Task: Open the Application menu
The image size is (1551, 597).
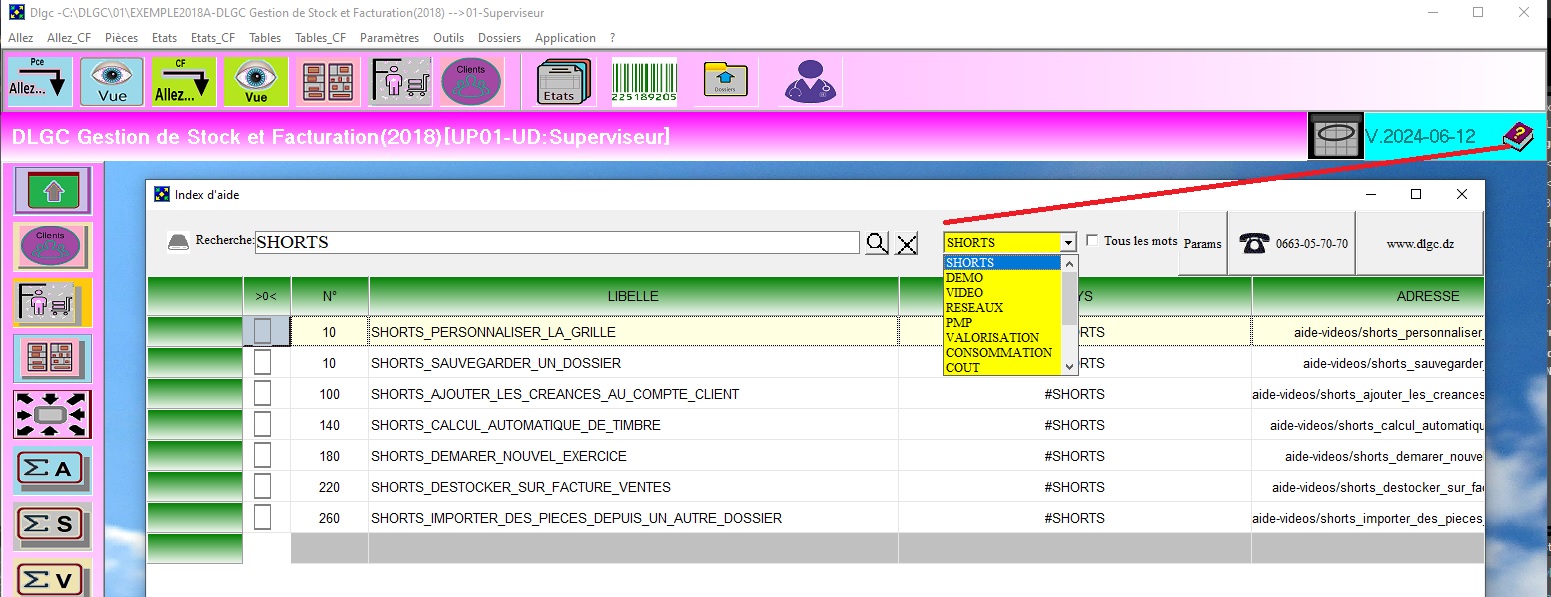Action: click(x=565, y=38)
